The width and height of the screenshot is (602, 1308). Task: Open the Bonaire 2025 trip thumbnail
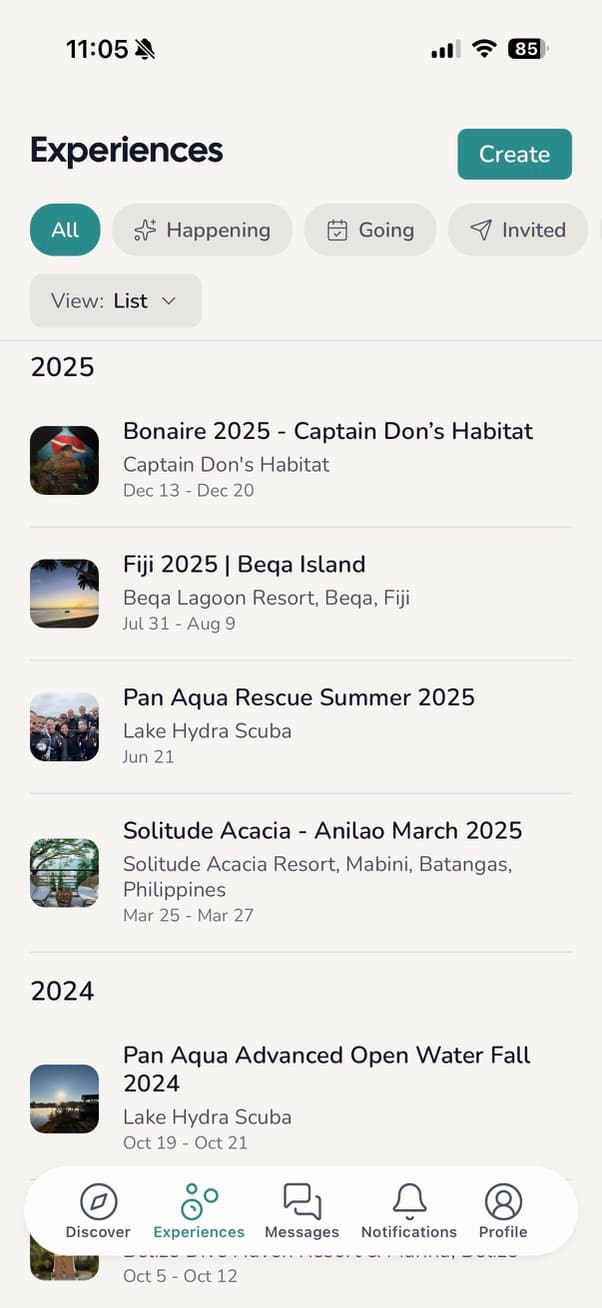point(64,459)
